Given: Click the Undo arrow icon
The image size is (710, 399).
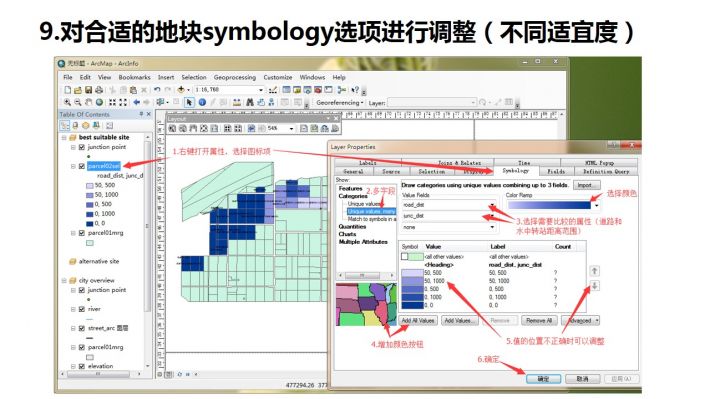Looking at the screenshot, I should pos(157,90).
